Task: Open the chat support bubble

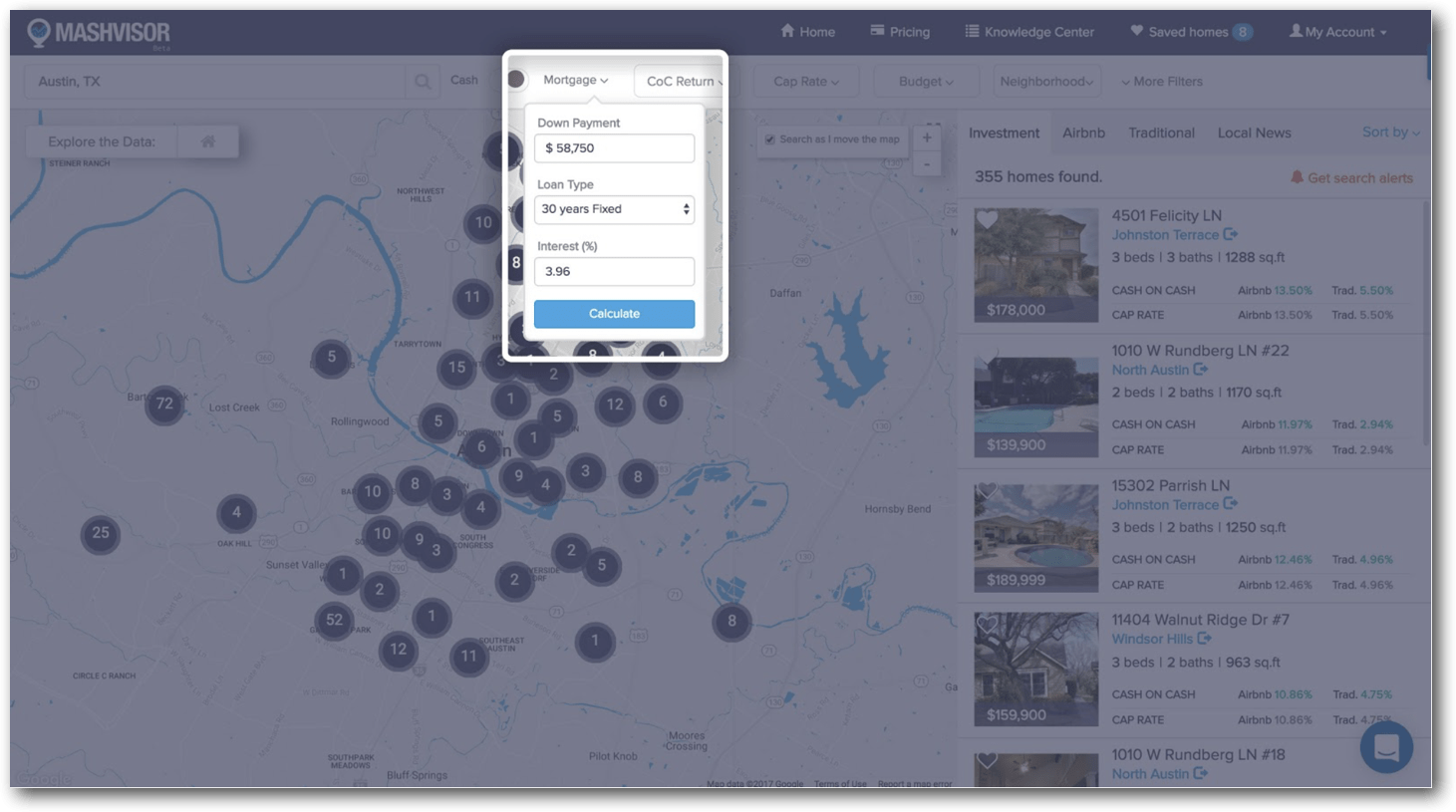Action: [x=1386, y=746]
